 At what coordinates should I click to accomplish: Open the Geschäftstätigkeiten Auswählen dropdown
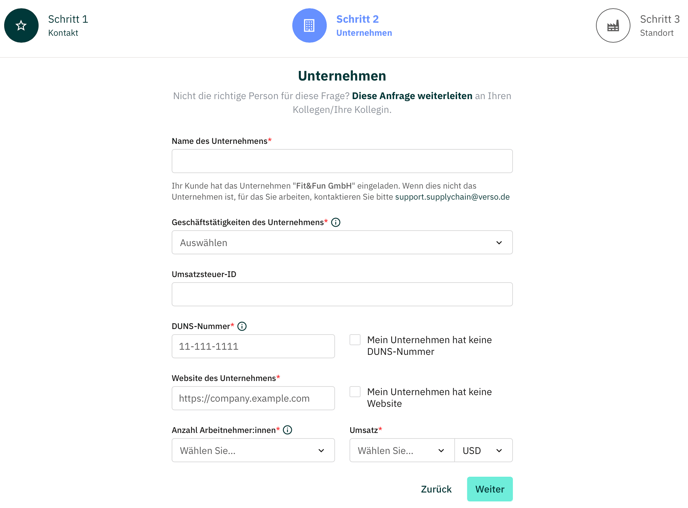(x=342, y=243)
